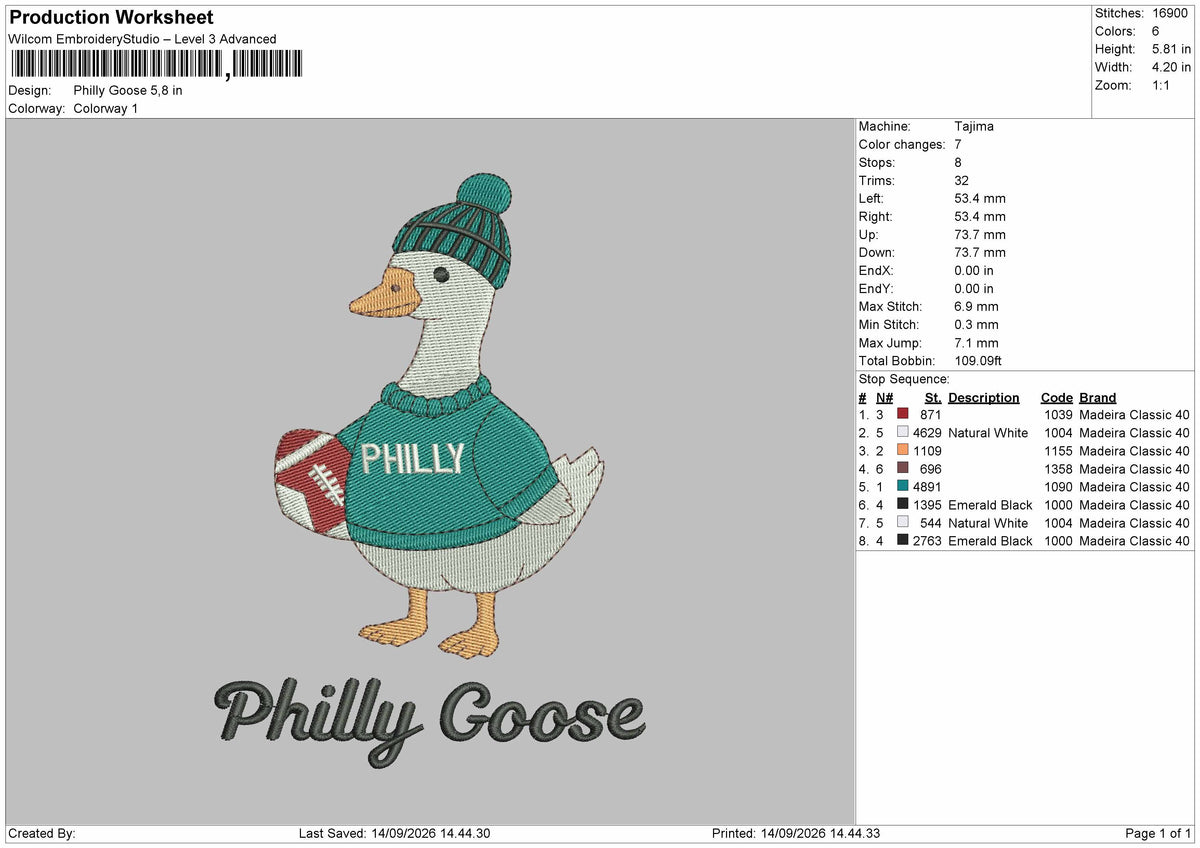Click the design name 'Philly Goose 5,8 in'
Viewport: 1200px width, 848px height.
tap(128, 90)
